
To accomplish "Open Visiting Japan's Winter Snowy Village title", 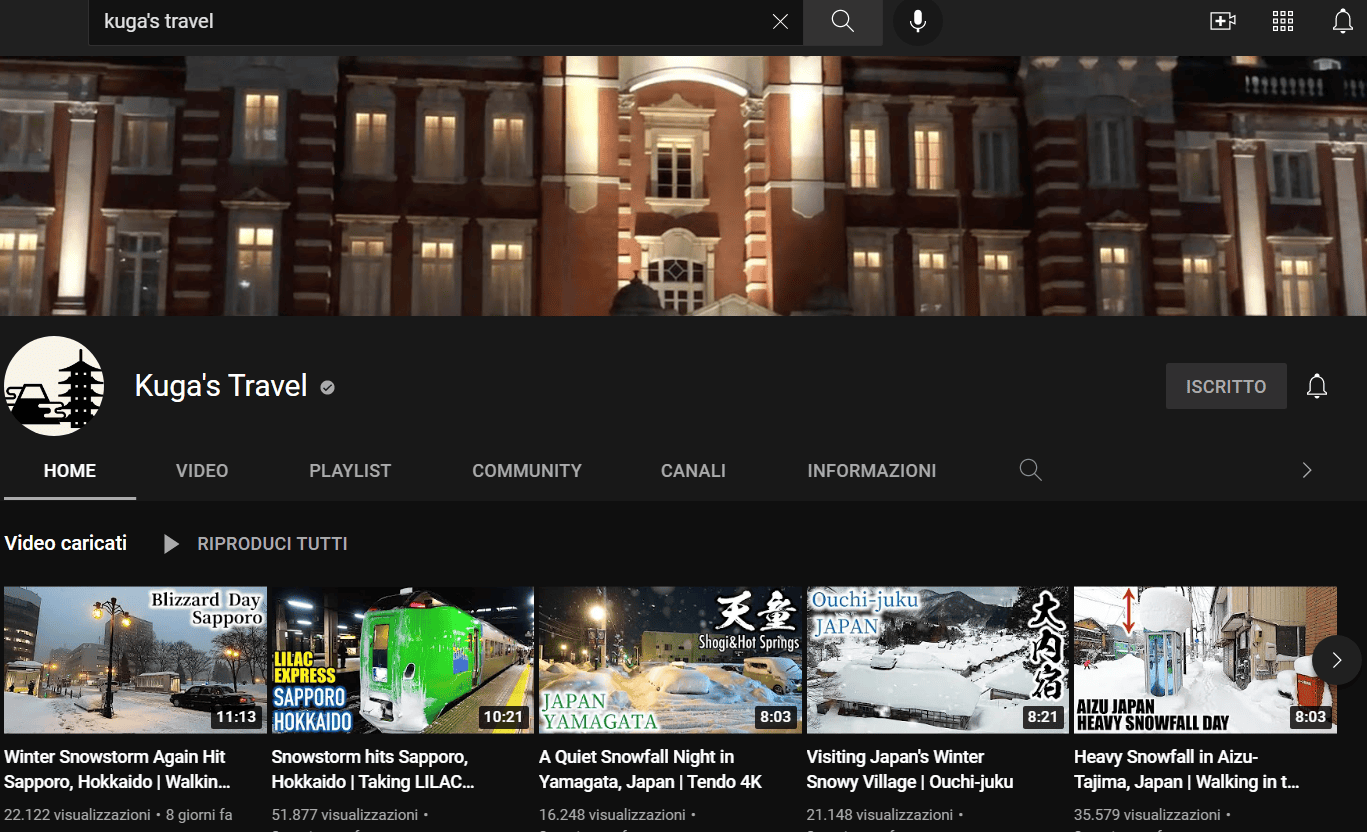I will click(910, 769).
